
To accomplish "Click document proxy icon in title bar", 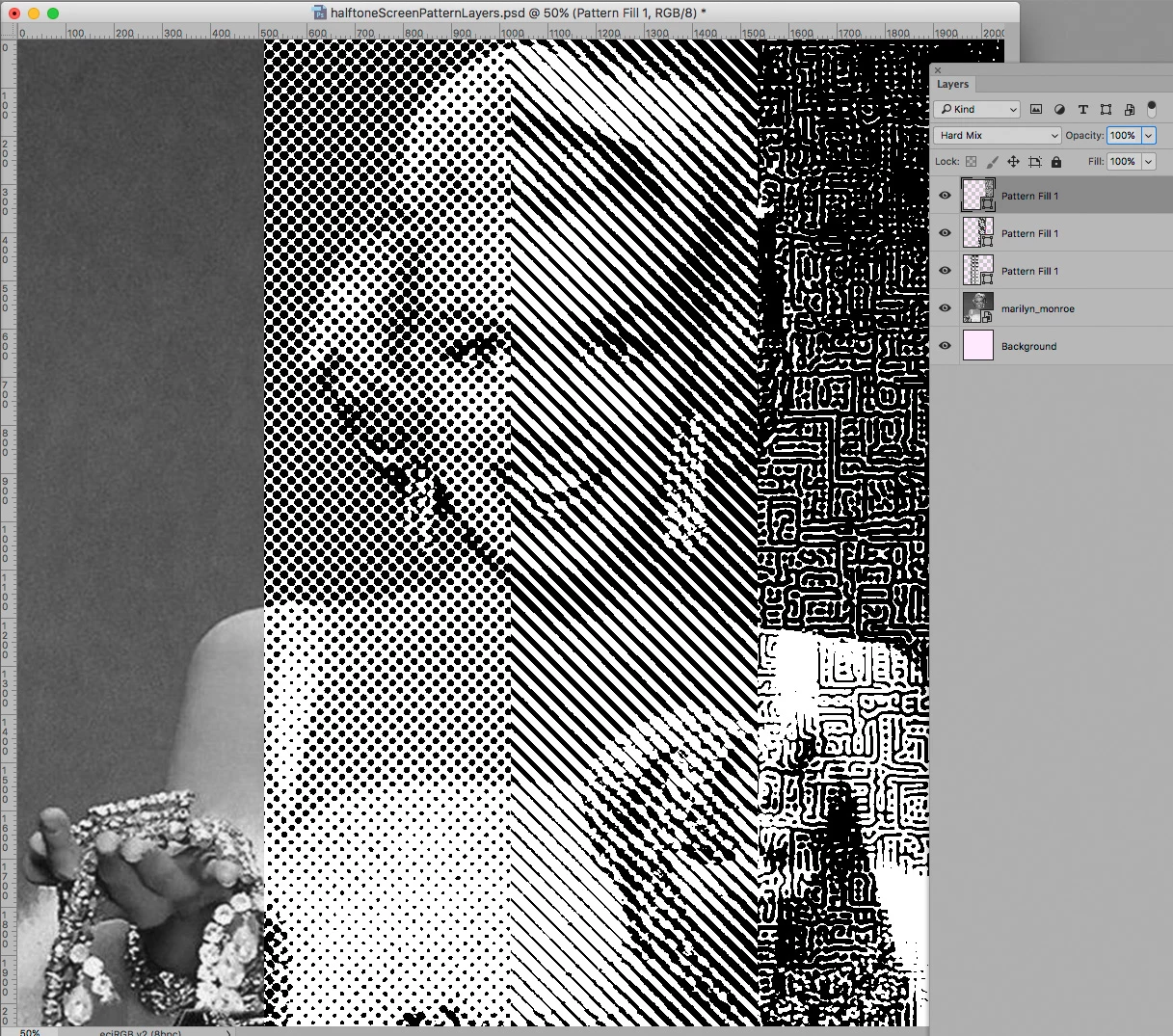I will 320,13.
